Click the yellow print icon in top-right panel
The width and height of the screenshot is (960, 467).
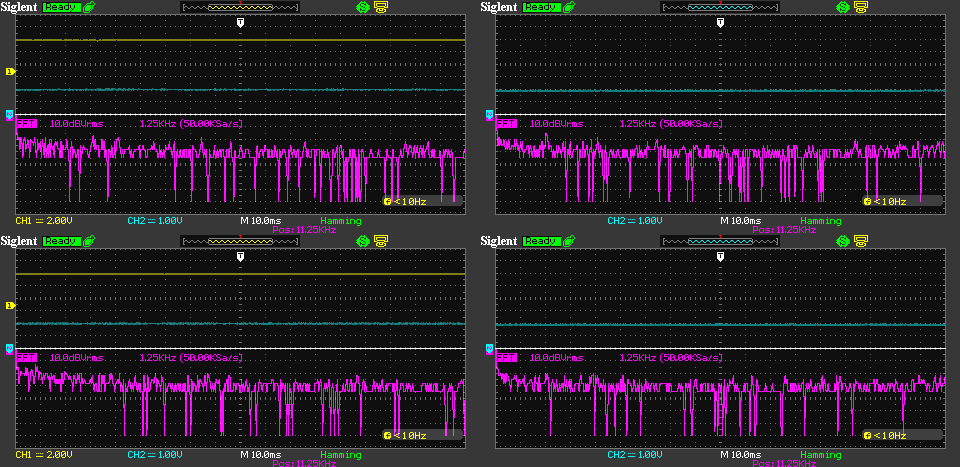[x=860, y=7]
